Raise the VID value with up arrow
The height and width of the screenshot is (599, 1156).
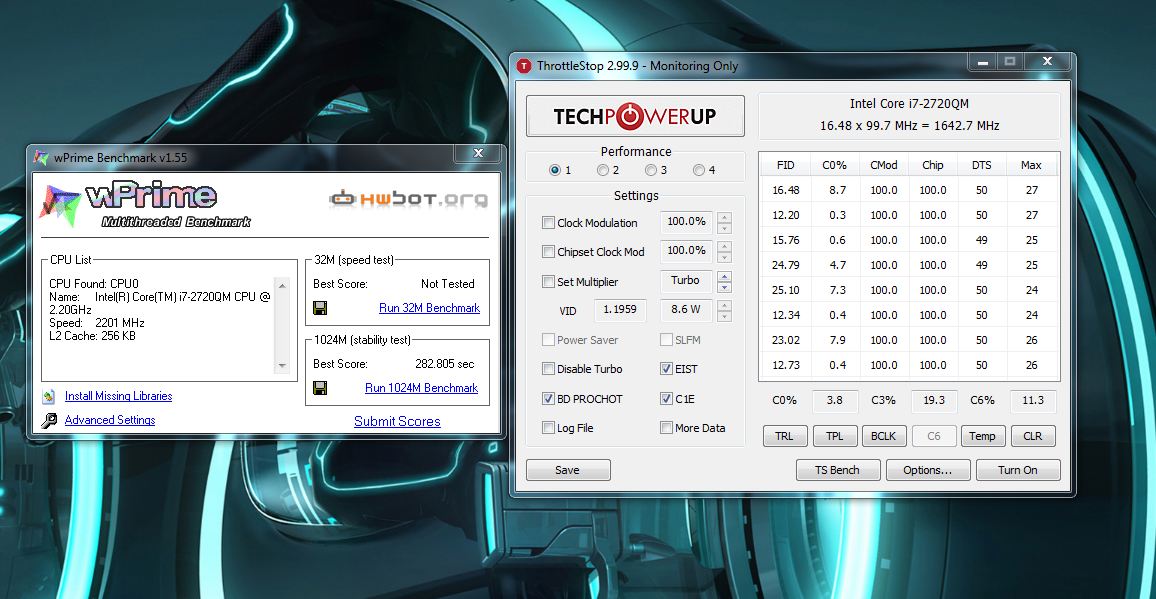tap(725, 305)
